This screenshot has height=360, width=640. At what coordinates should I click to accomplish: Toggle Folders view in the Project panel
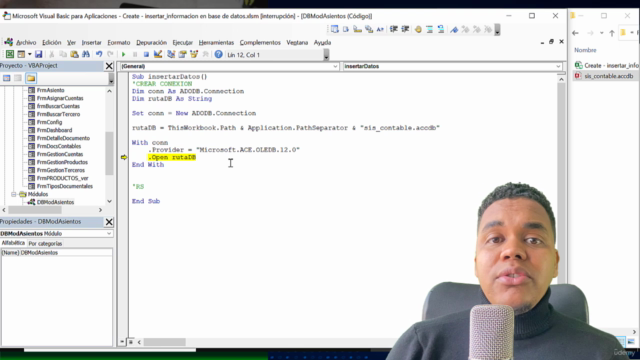pos(31,78)
